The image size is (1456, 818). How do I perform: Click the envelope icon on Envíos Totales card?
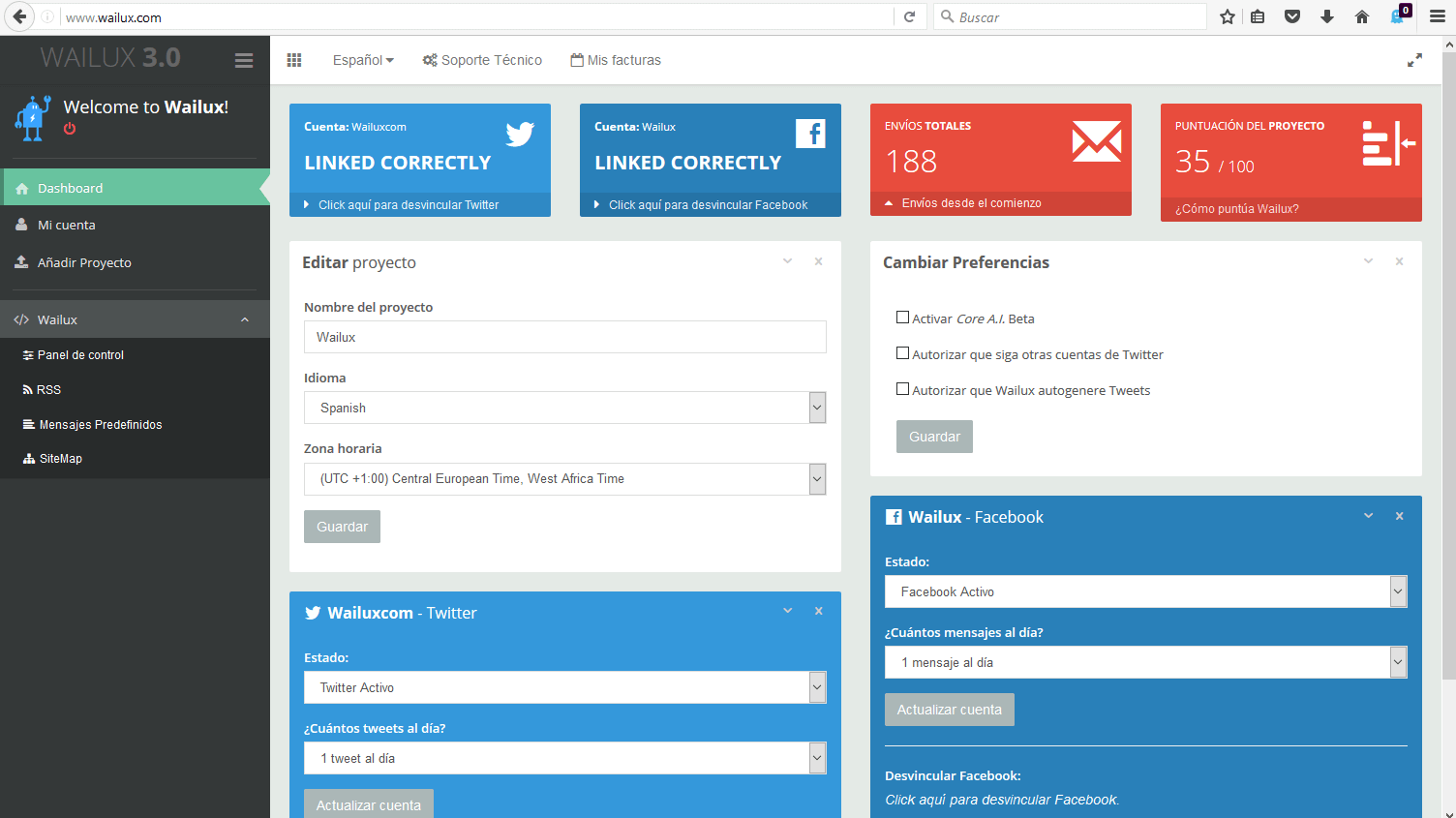click(x=1097, y=141)
